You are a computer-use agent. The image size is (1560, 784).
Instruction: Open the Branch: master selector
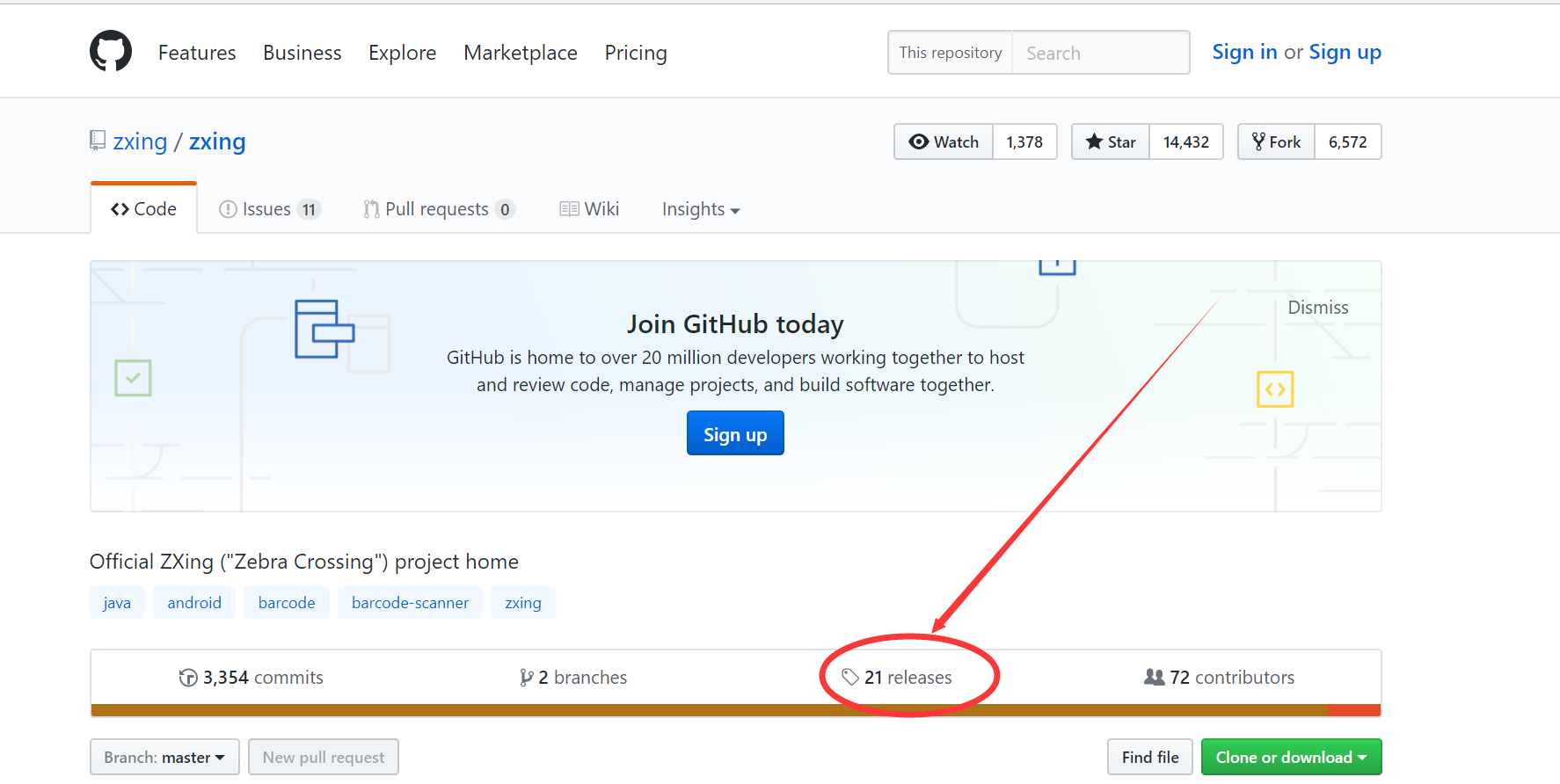(x=164, y=757)
